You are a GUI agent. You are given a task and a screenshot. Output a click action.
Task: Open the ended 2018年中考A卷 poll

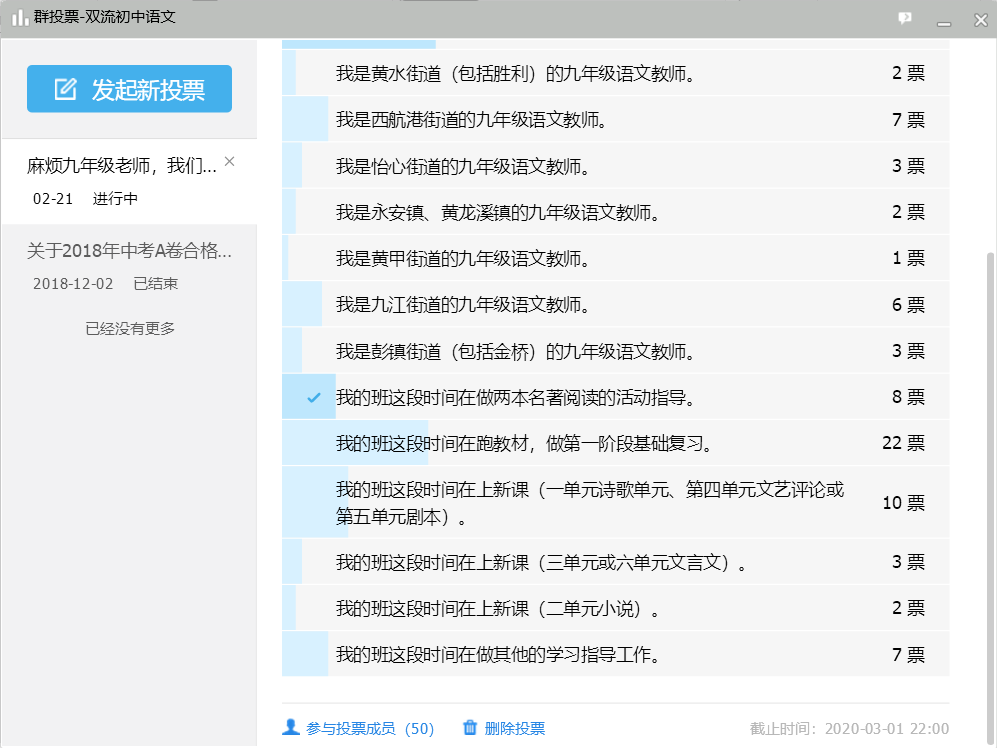tap(129, 251)
